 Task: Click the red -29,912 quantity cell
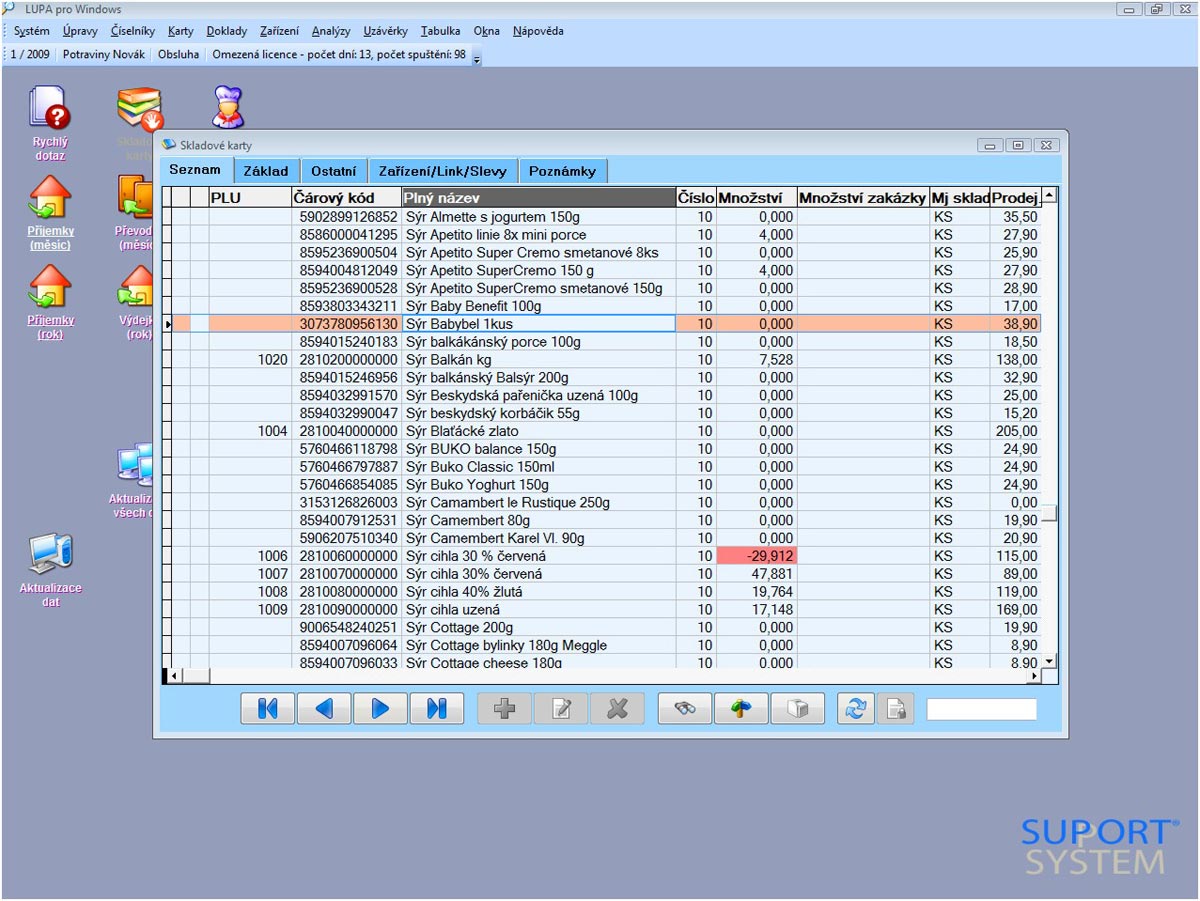(x=757, y=556)
